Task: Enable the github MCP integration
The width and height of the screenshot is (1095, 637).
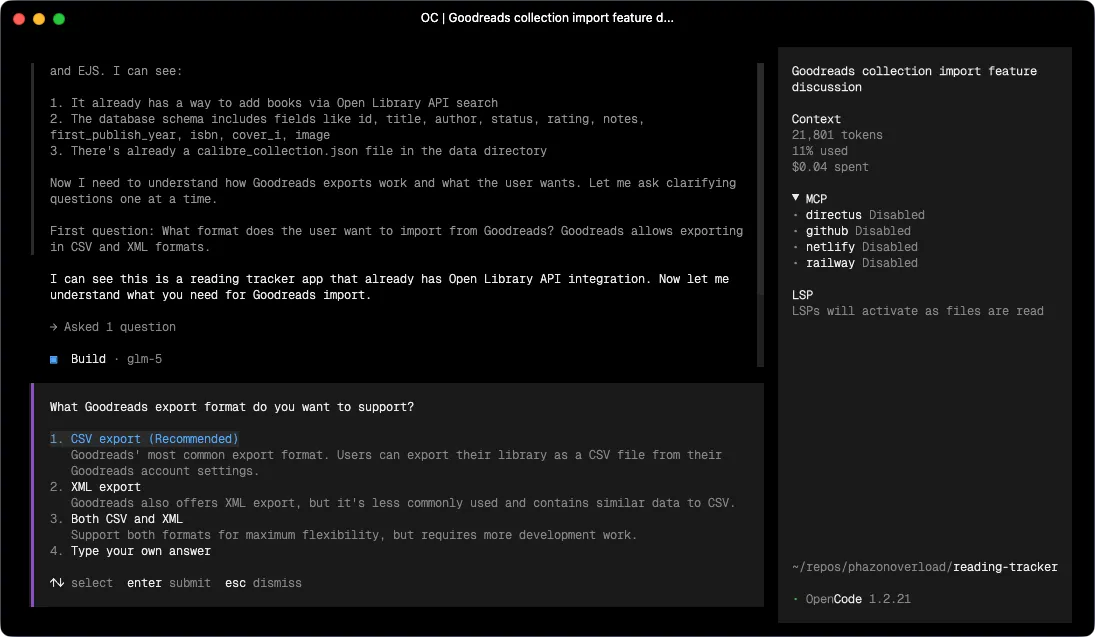Action: click(827, 230)
